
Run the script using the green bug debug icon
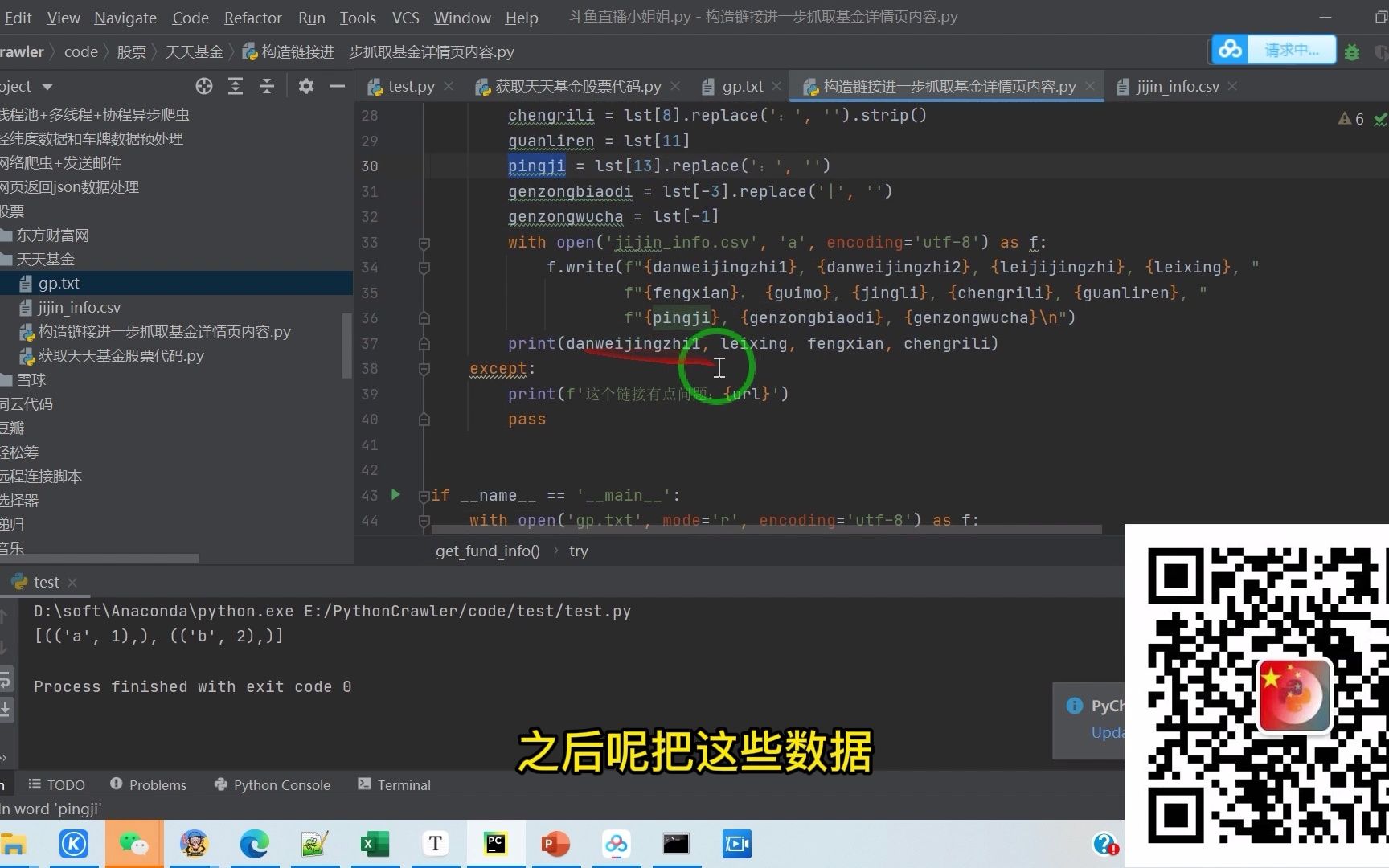1352,51
